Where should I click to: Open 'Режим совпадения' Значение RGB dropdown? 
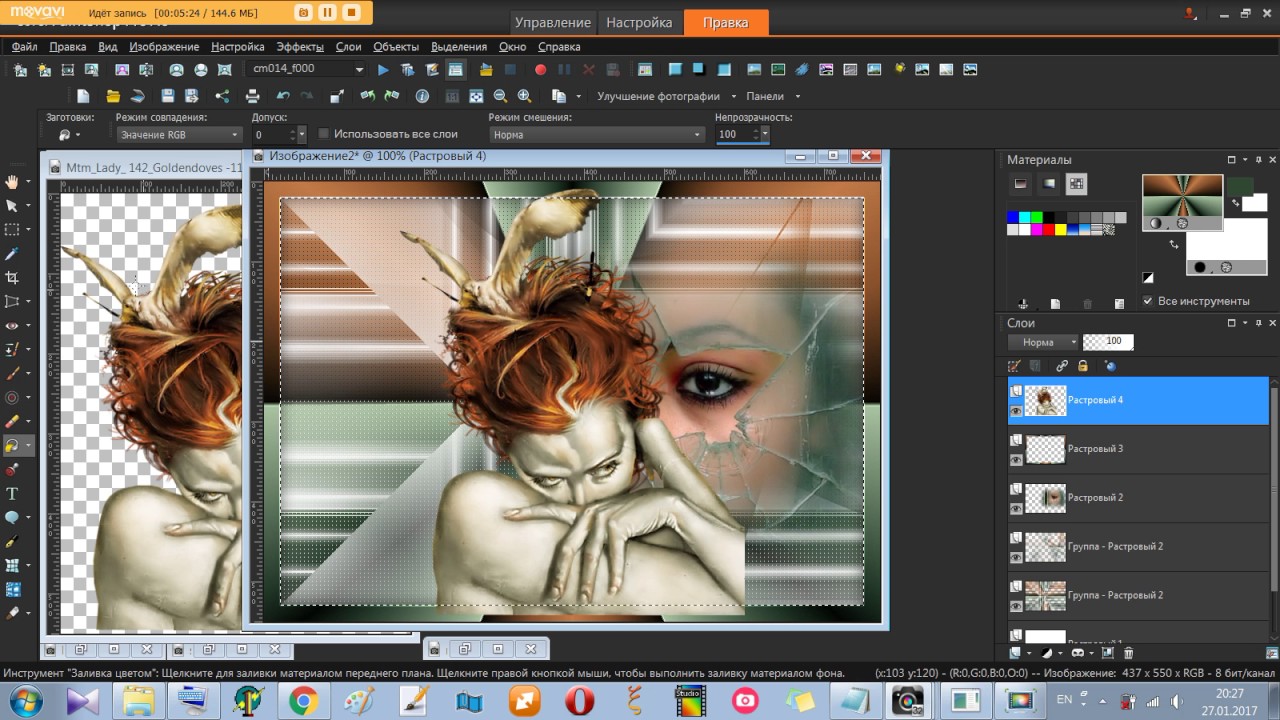179,134
